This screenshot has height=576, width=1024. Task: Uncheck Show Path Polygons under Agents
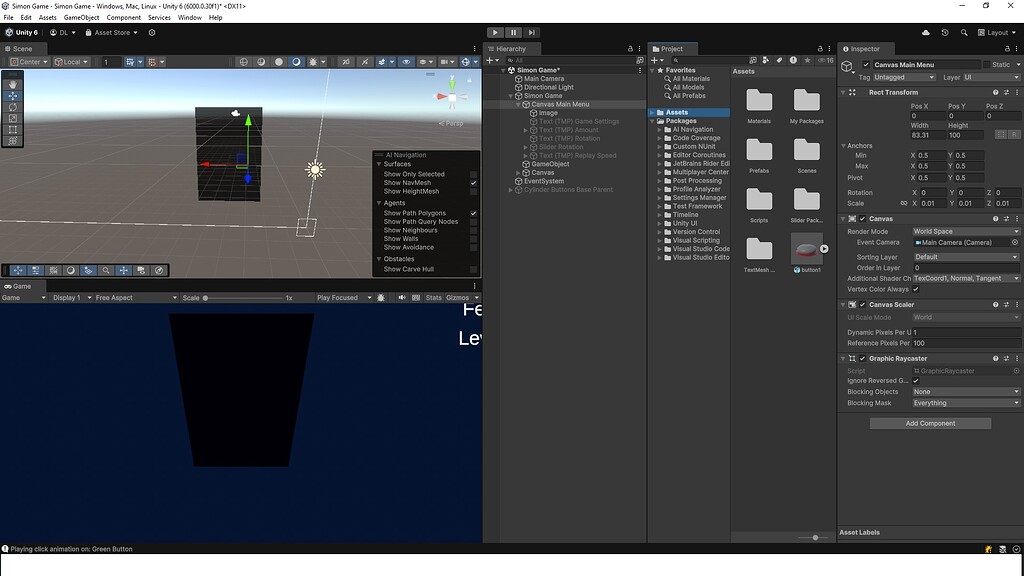[474, 212]
